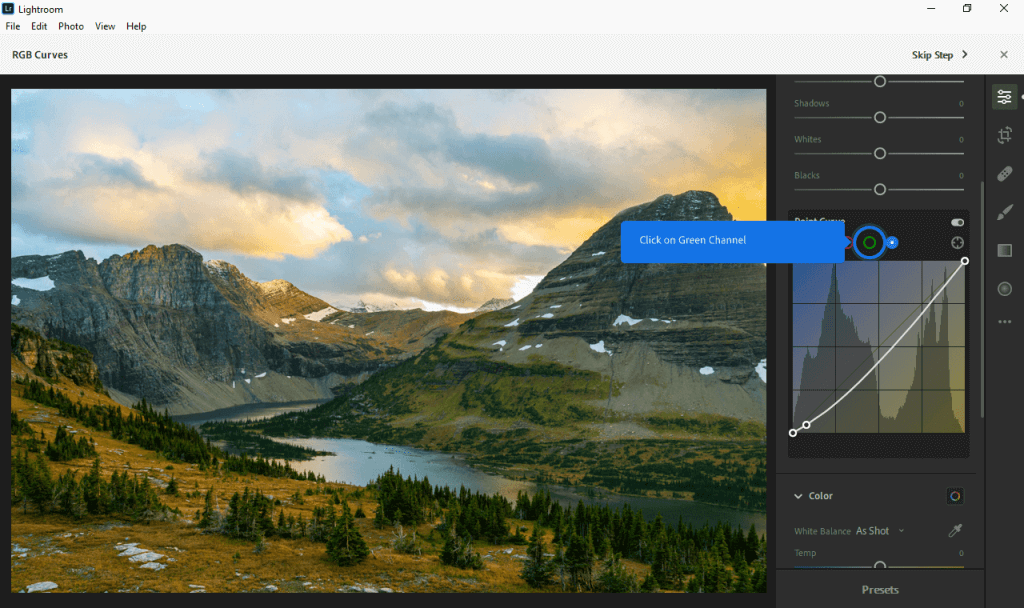Click the mountain landscape photo
The height and width of the screenshot is (608, 1024).
click(389, 341)
